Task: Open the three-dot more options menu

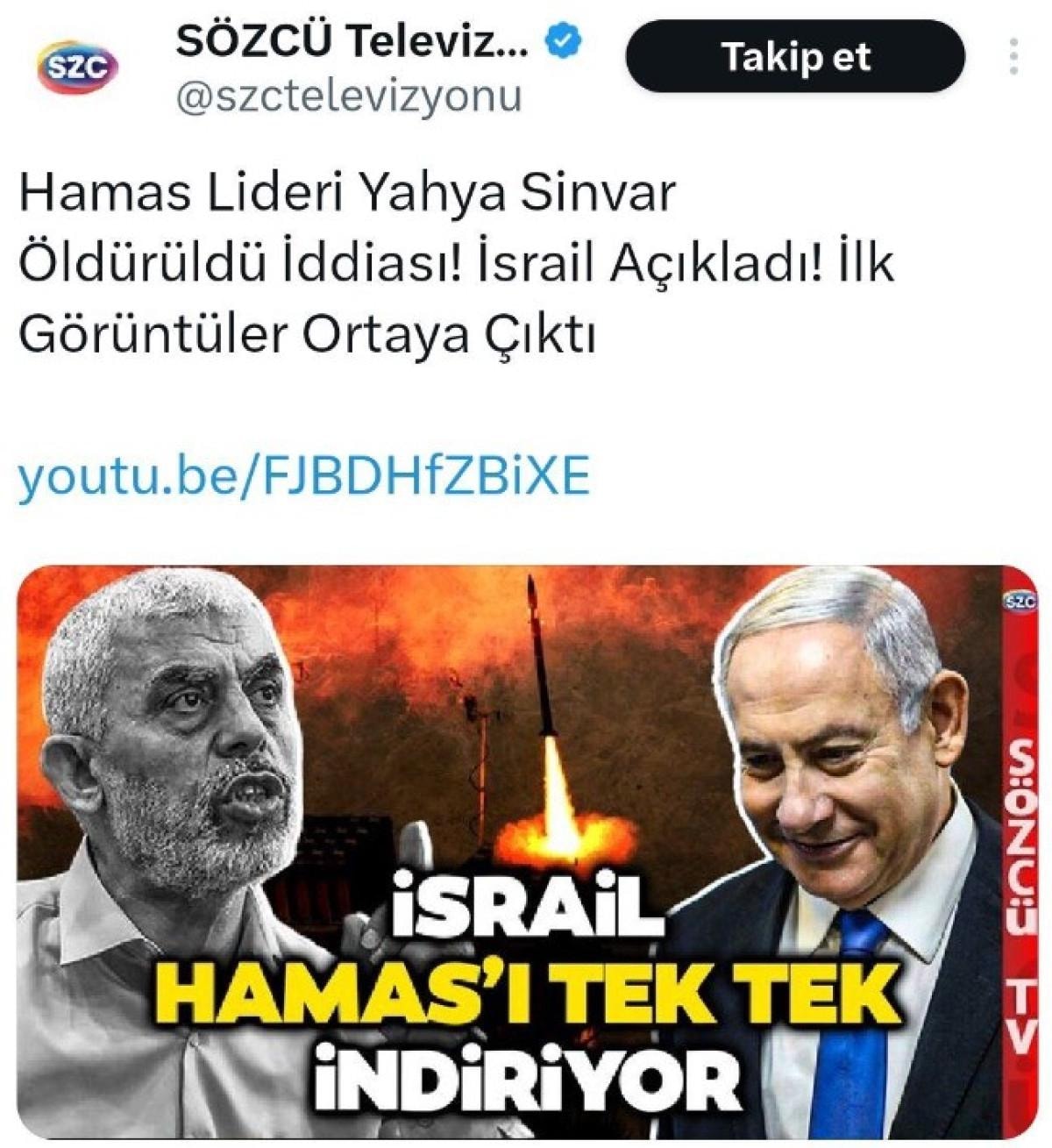Action: coord(1014,54)
